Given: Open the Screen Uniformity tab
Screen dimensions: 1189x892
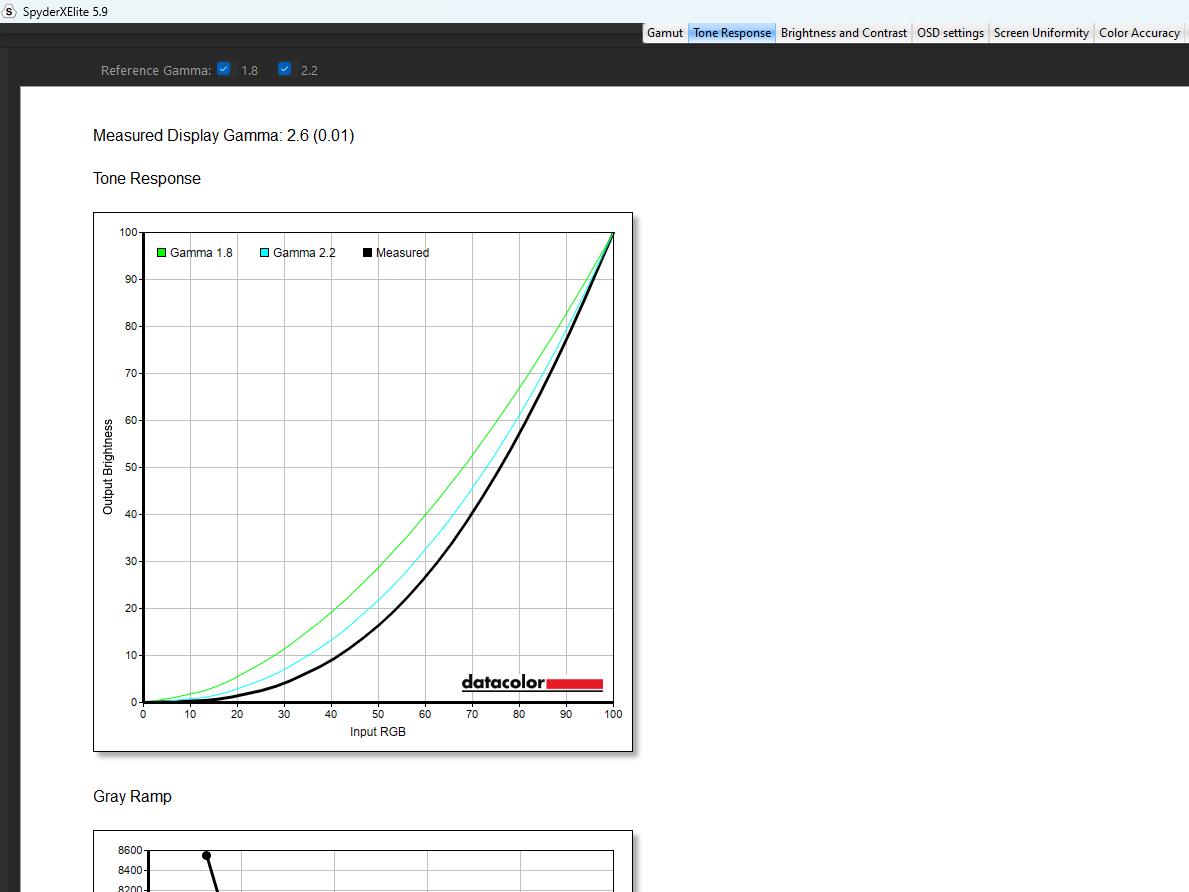Looking at the screenshot, I should point(1041,33).
